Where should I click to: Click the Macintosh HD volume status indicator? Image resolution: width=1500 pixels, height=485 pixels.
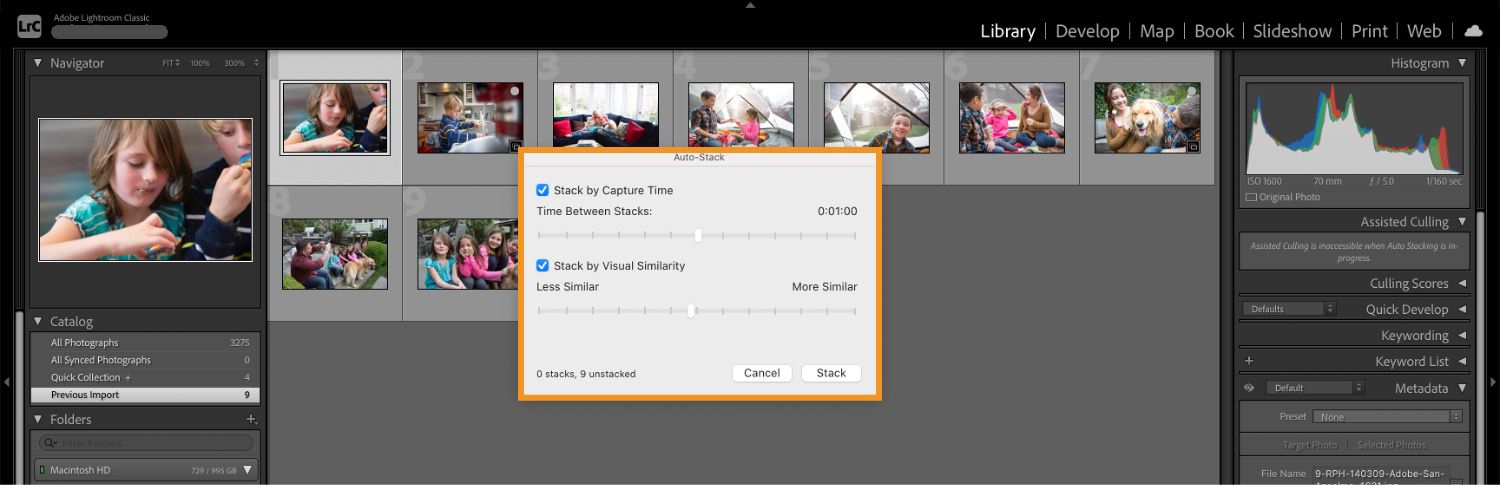pyautogui.click(x=40, y=470)
